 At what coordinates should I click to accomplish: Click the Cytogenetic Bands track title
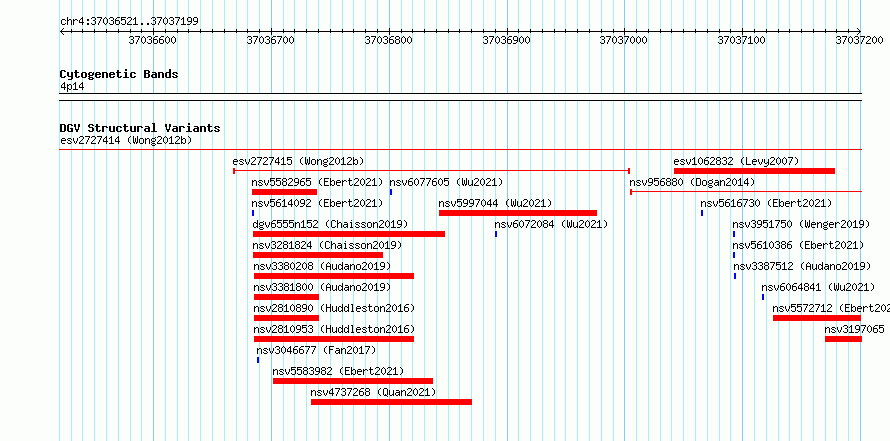point(119,74)
